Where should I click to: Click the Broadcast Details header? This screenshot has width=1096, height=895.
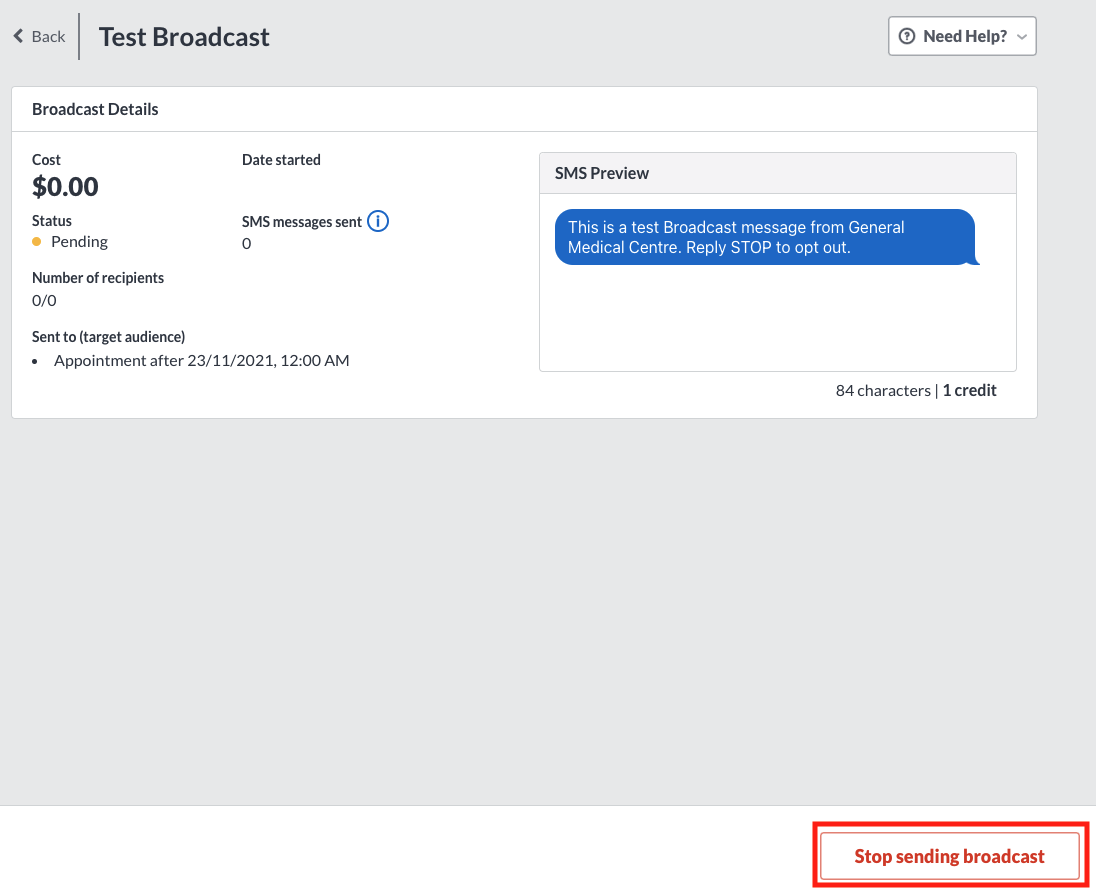(x=95, y=109)
